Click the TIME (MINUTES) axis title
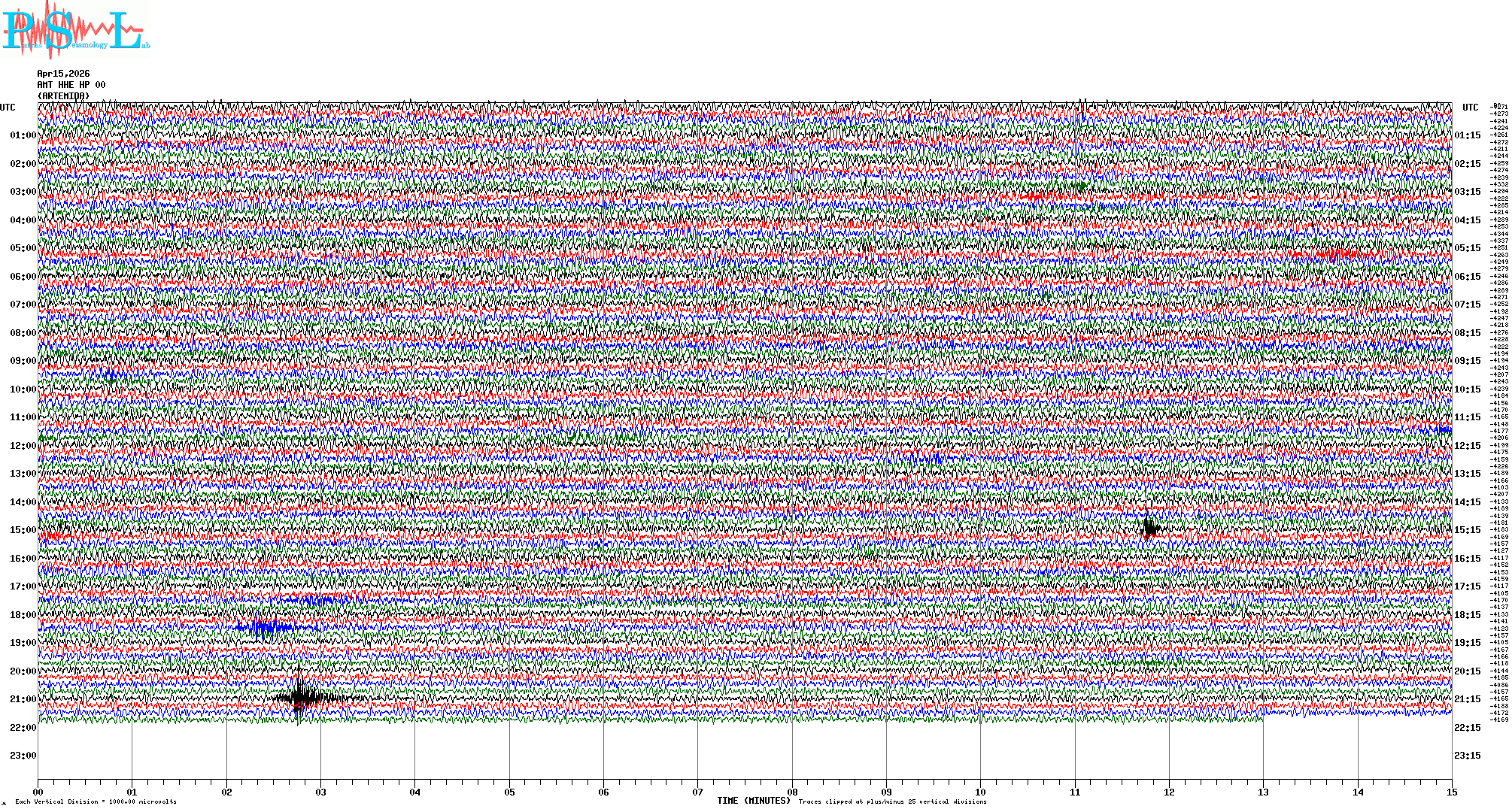The height and width of the screenshot is (812, 1512). pyautogui.click(x=754, y=801)
